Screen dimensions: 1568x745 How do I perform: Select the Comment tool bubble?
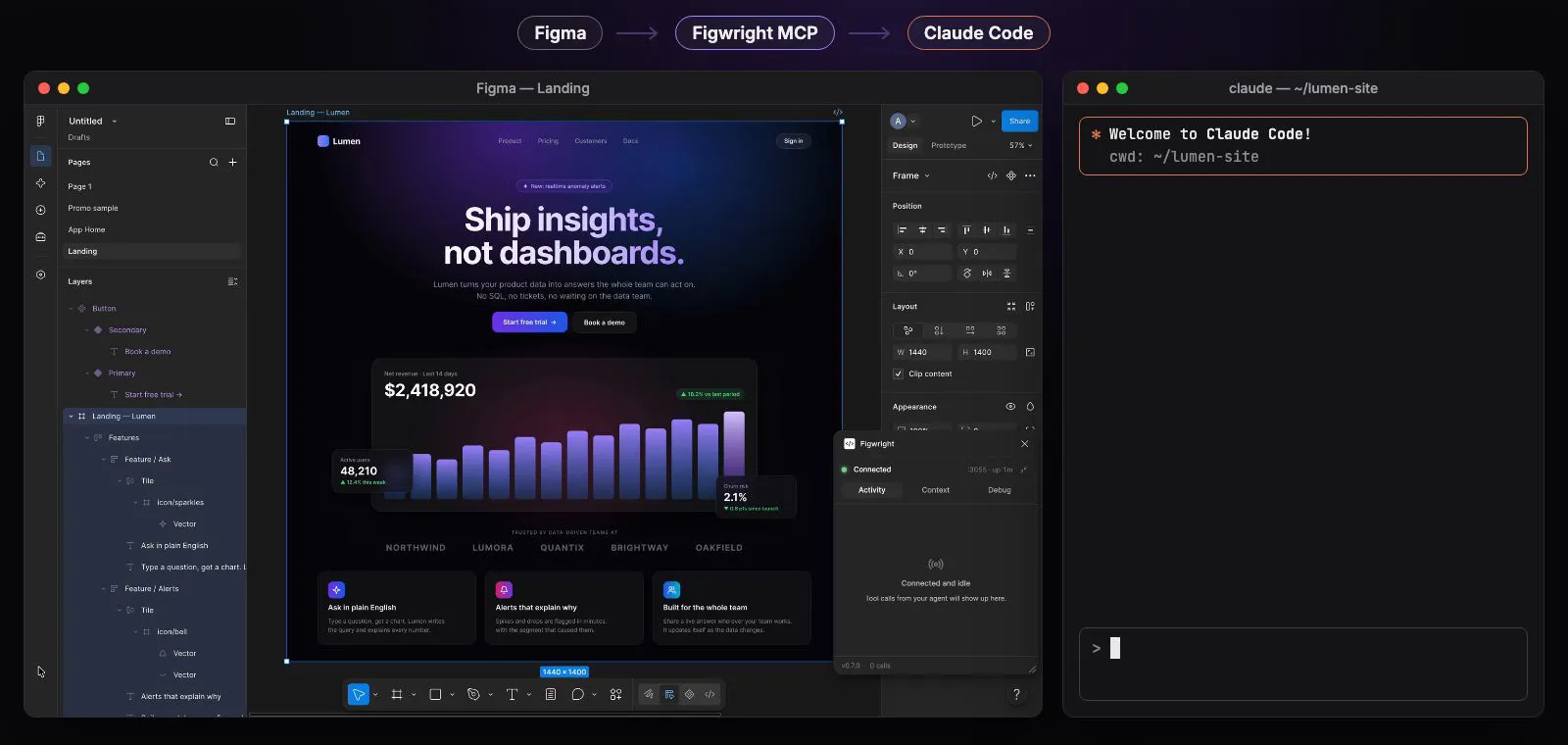coord(578,694)
